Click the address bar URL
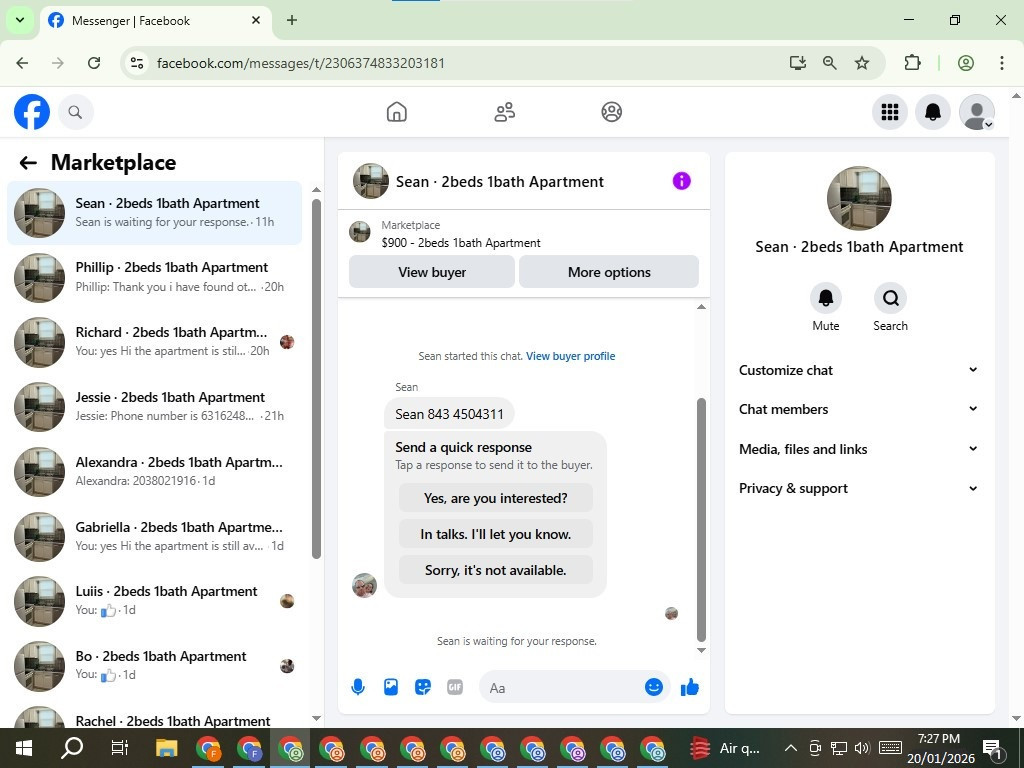Image resolution: width=1024 pixels, height=768 pixels. (301, 63)
